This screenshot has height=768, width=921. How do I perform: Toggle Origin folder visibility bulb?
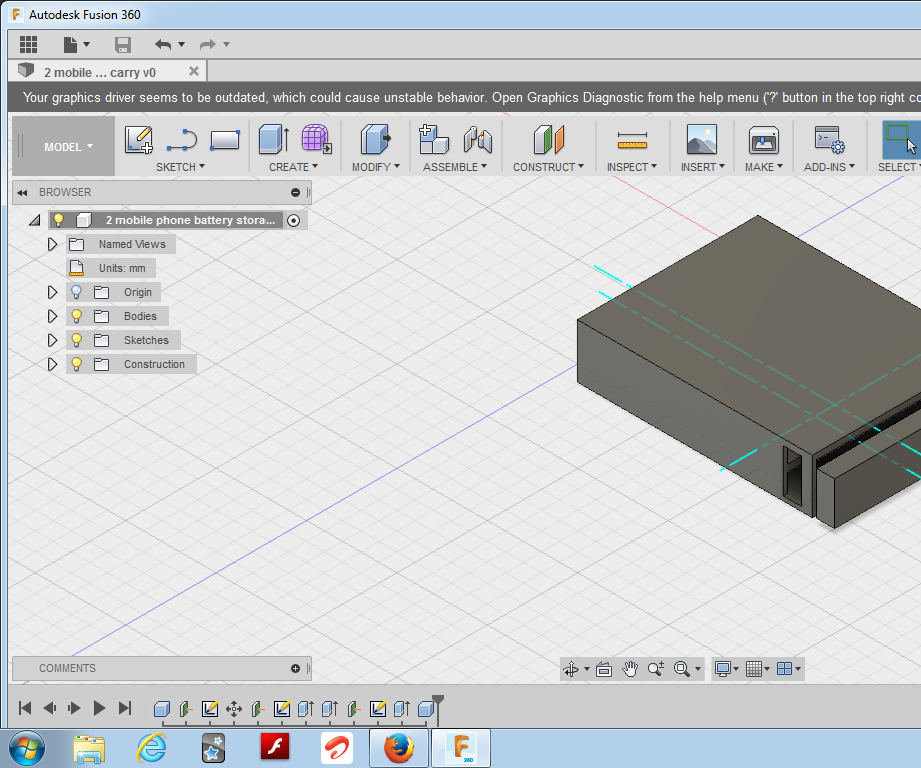coord(76,292)
